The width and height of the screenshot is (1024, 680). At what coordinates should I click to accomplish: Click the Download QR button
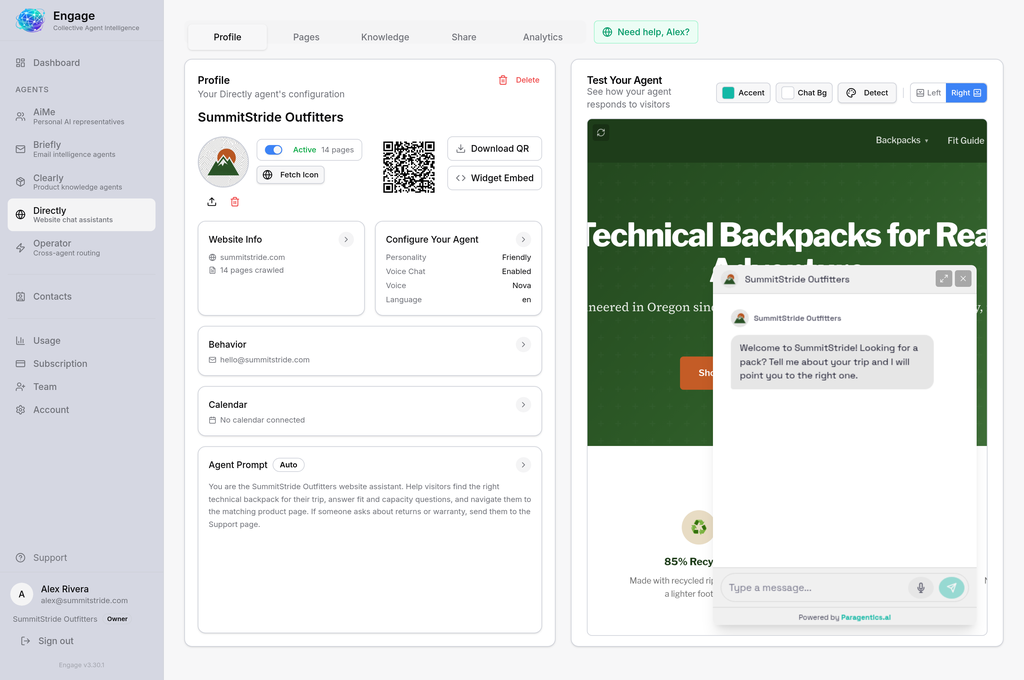[x=494, y=149]
